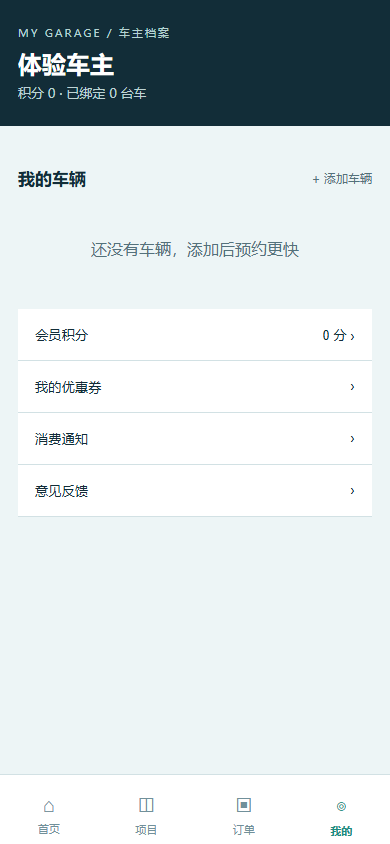Expand the chevron on 意见反馈 row
390x844 pixels.
click(352, 490)
